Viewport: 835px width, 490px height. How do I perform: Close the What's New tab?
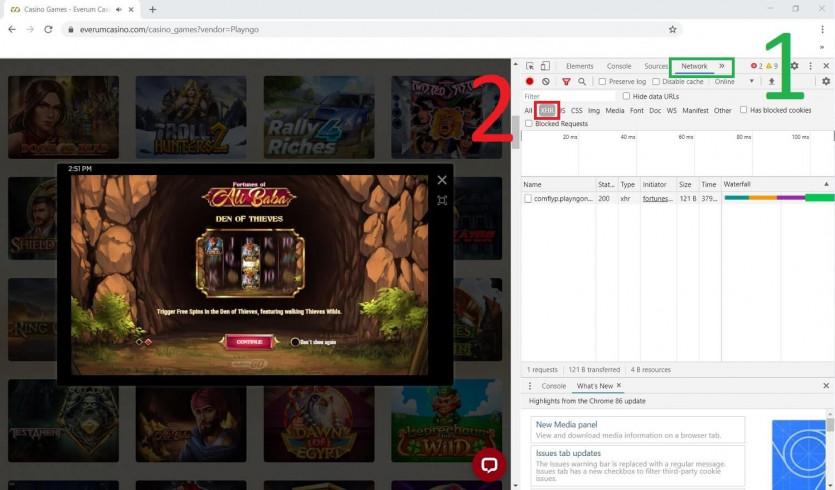[x=619, y=385]
